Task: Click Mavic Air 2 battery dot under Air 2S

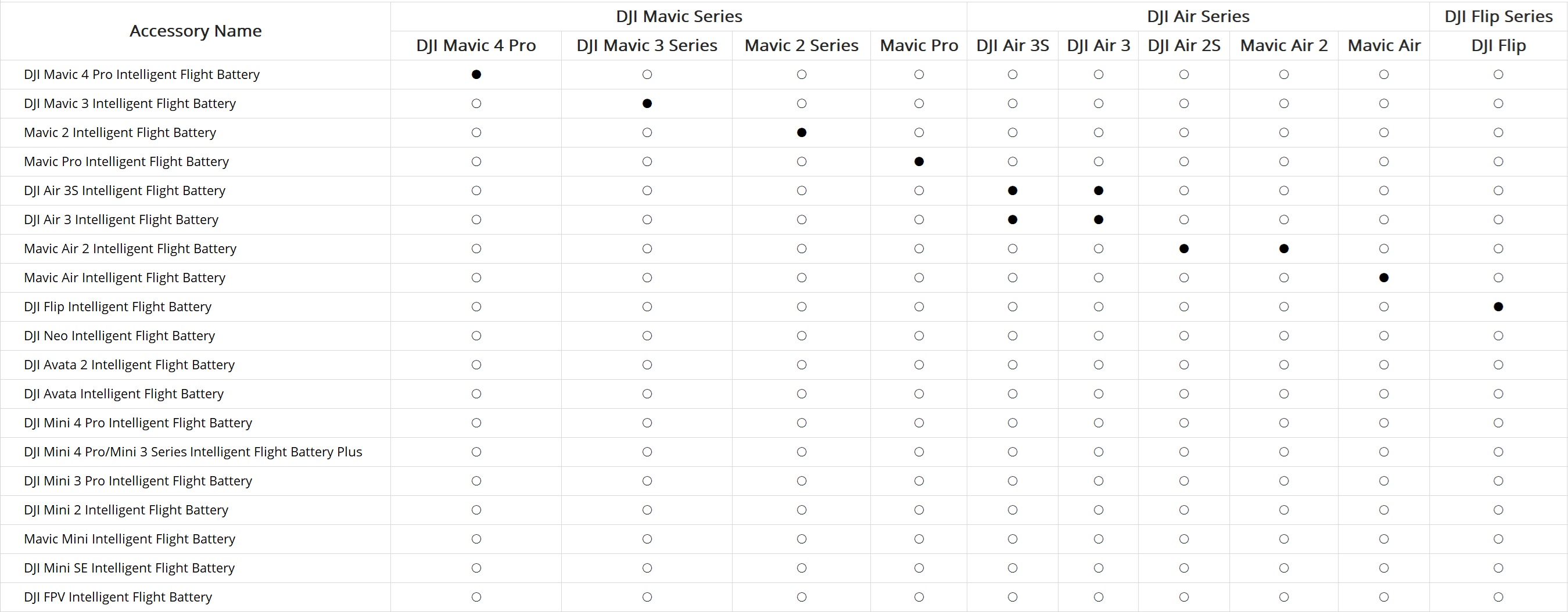Action: click(x=1184, y=249)
